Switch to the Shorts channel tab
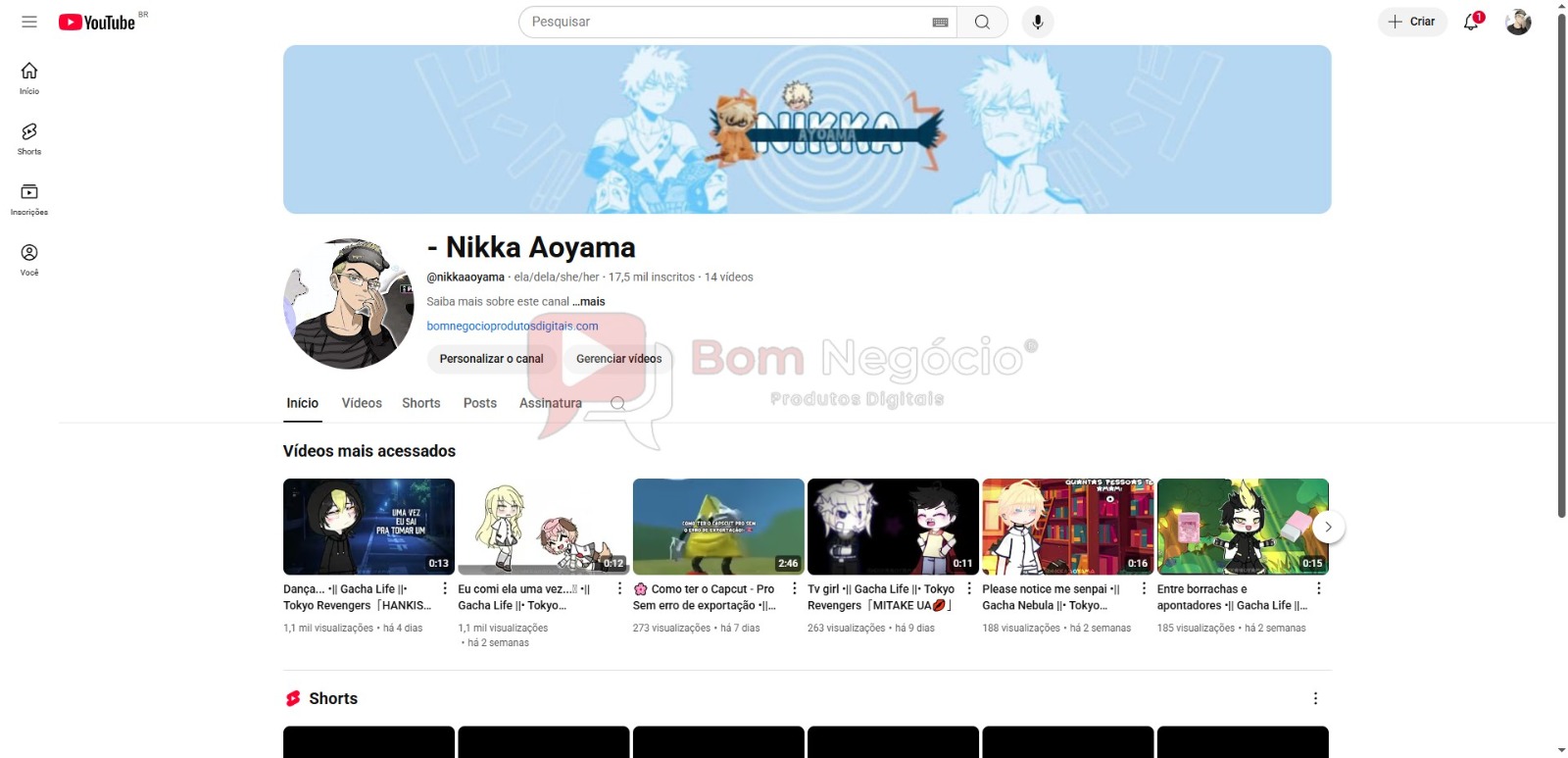 (x=421, y=403)
